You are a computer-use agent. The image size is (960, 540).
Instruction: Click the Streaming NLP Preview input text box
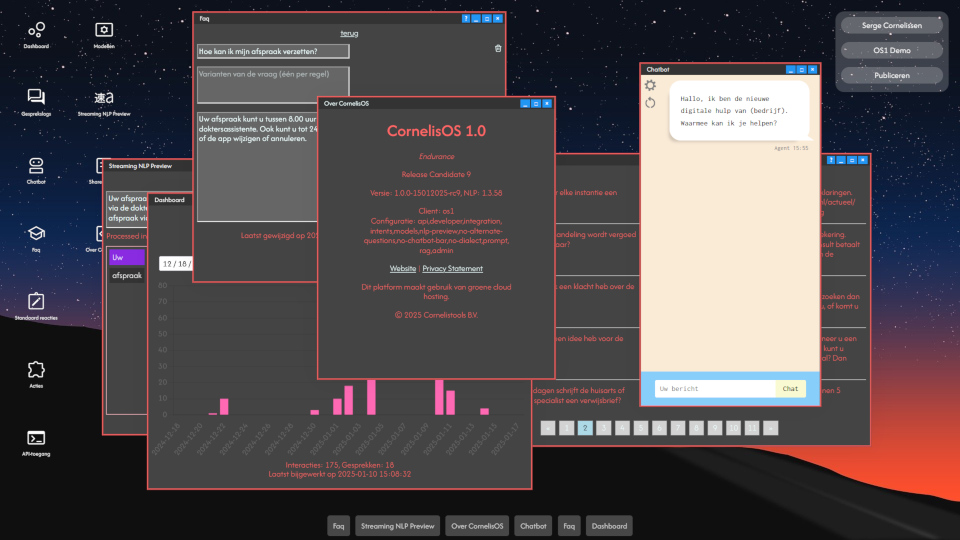[x=128, y=208]
